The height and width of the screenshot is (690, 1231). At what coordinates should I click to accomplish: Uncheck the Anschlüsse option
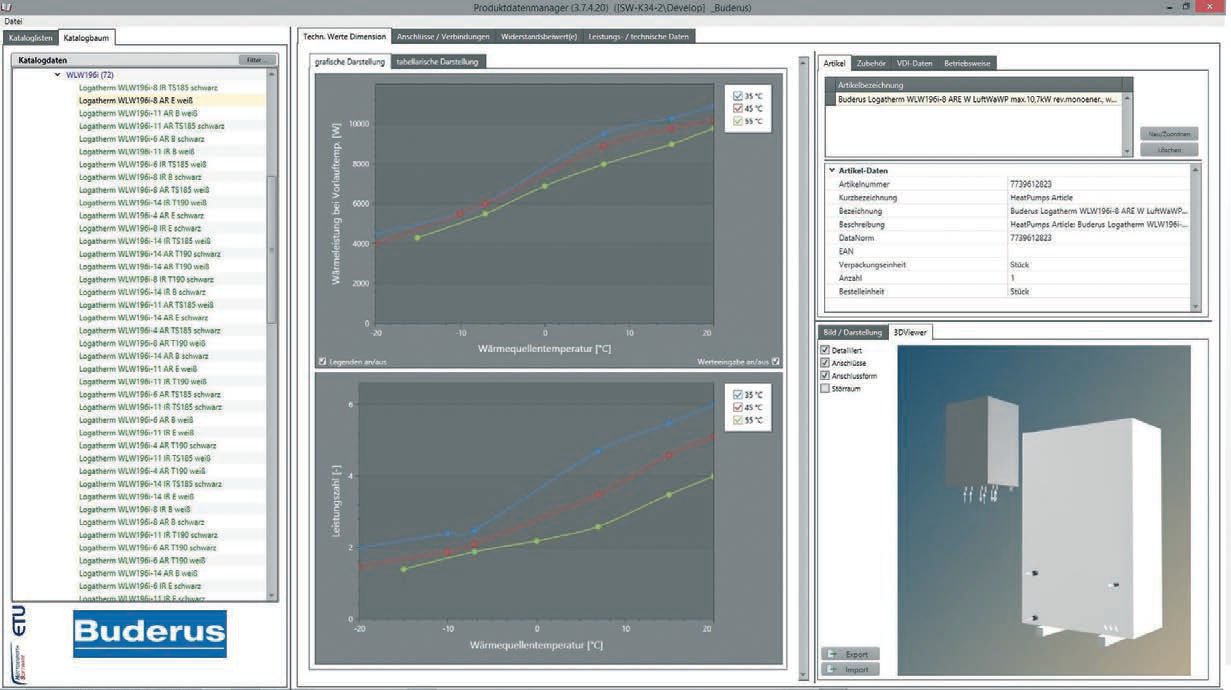825,363
